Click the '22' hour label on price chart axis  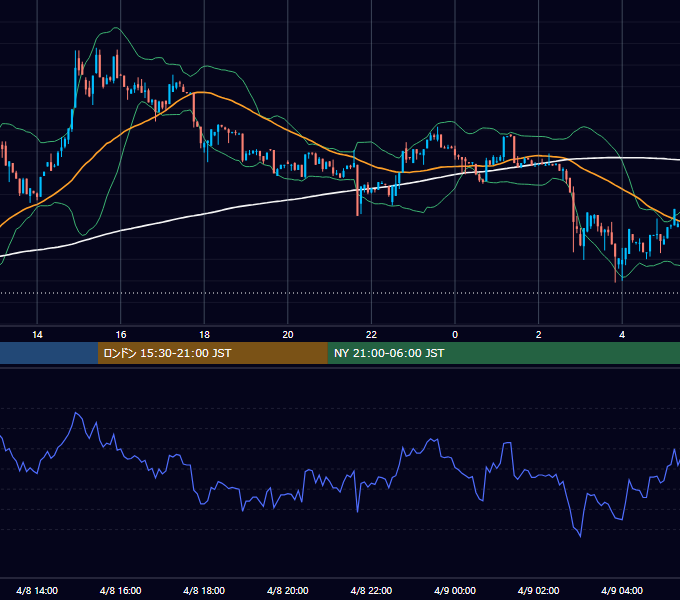[371, 335]
